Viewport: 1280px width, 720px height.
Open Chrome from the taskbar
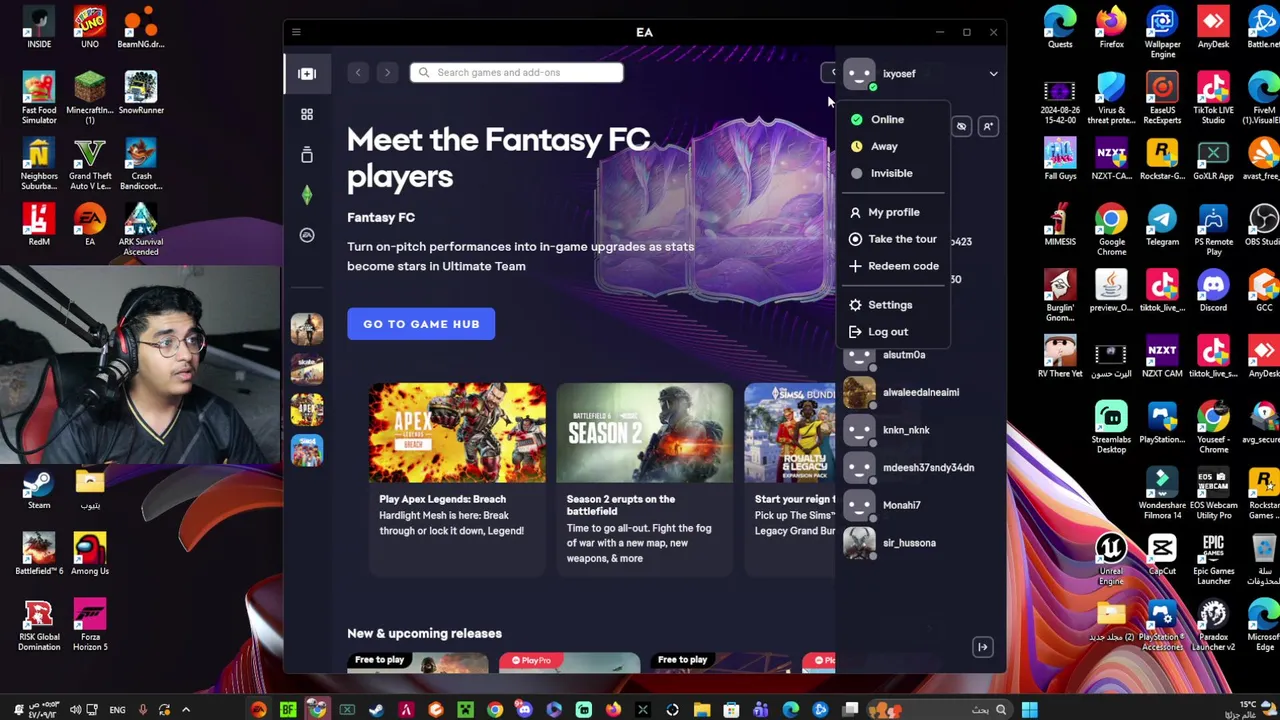tap(495, 710)
